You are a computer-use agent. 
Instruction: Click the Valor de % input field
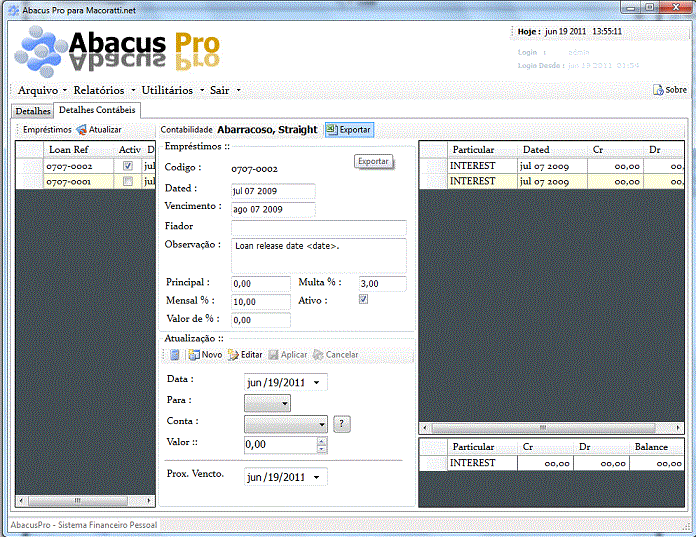coord(261,320)
